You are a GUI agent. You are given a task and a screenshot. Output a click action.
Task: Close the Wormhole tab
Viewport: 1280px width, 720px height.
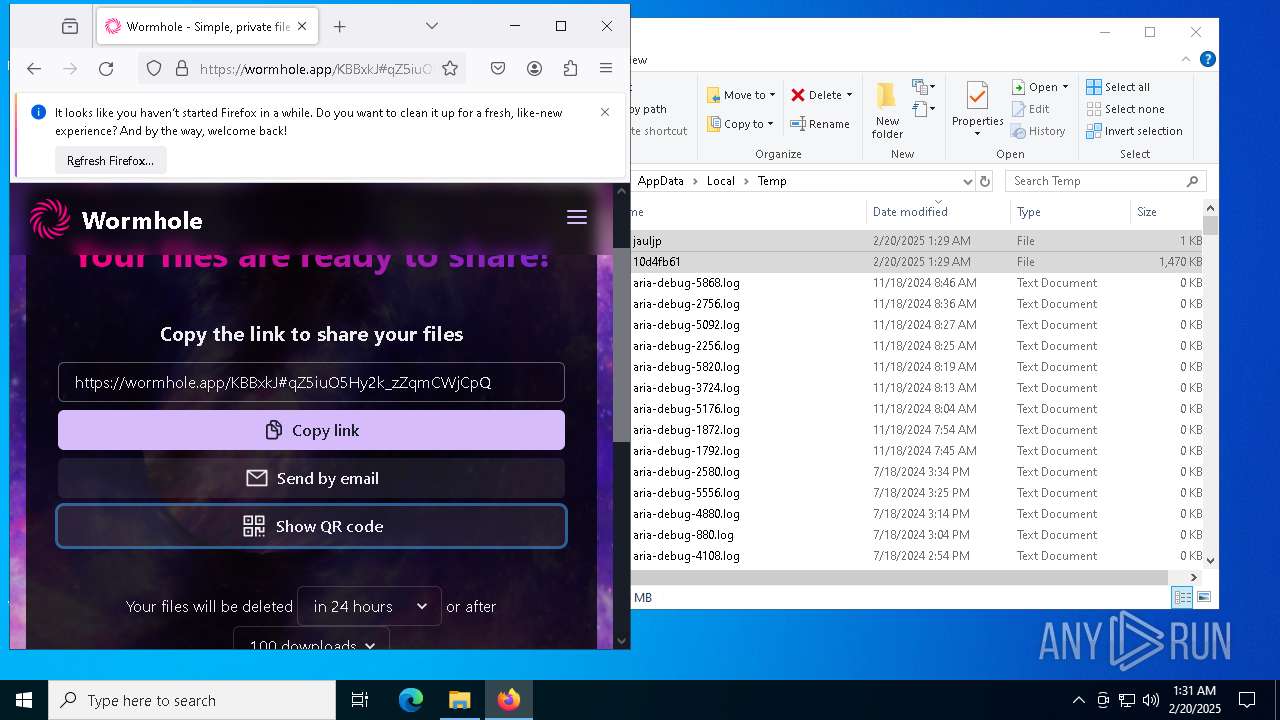click(303, 26)
